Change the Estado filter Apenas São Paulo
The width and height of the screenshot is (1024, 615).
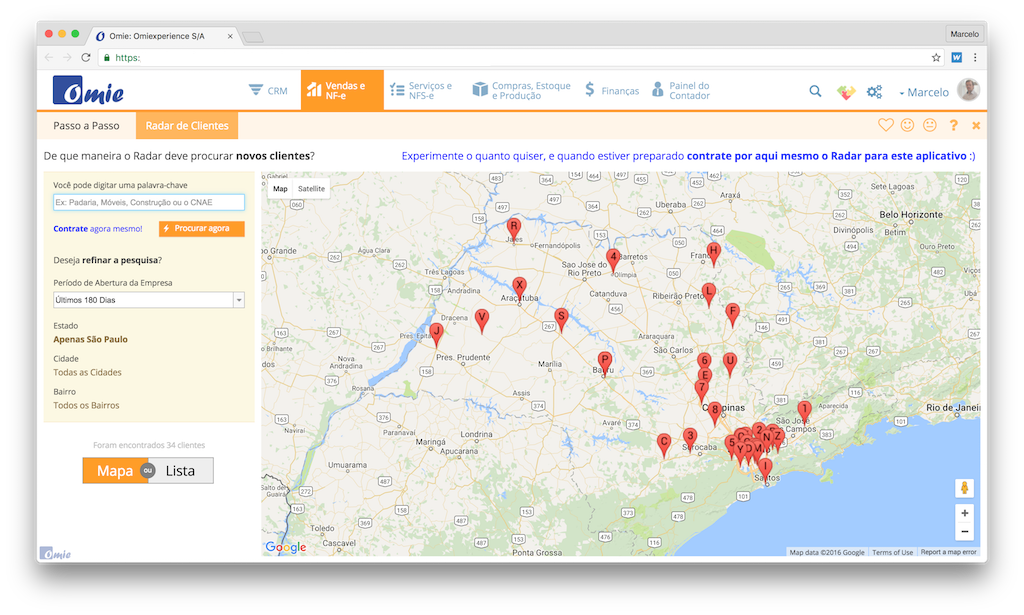tap(90, 339)
